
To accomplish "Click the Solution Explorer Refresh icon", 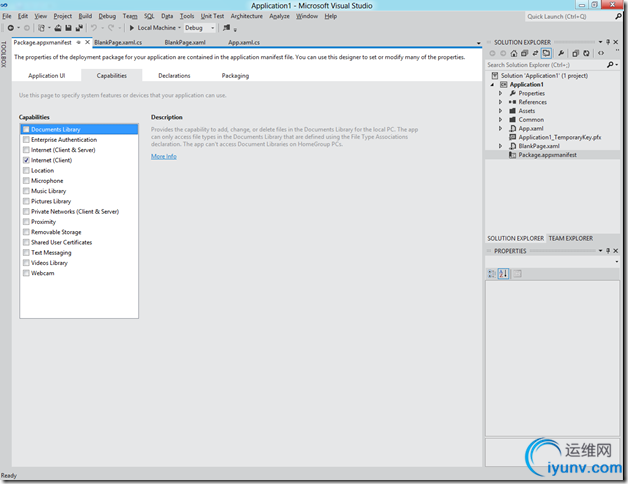I will (x=586, y=53).
